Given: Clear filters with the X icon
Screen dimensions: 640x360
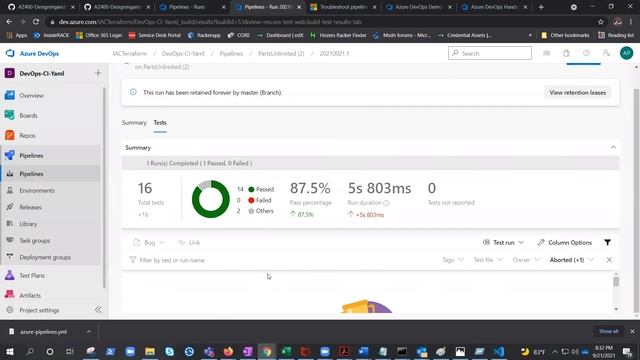Looking at the screenshot, I should [609, 260].
